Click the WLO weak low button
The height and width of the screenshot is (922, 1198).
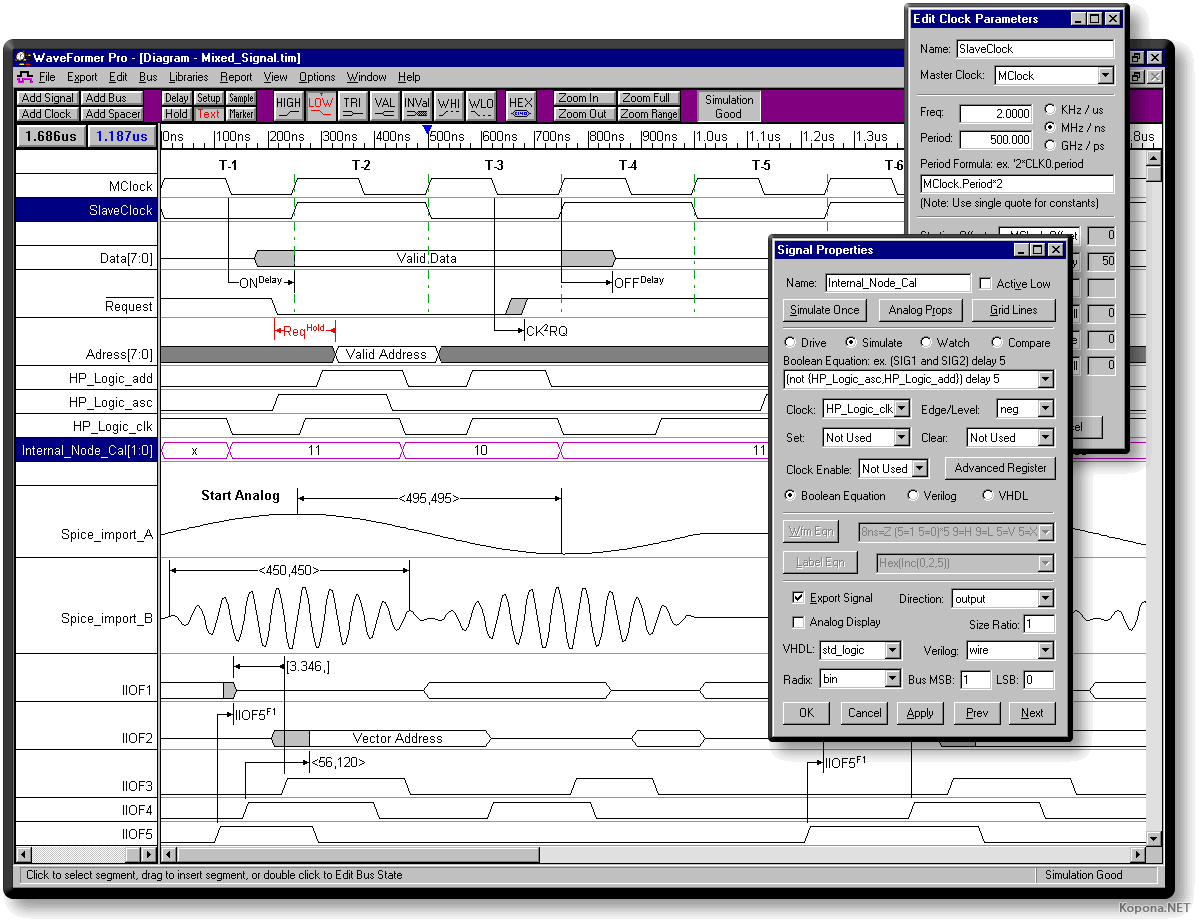pyautogui.click(x=481, y=106)
